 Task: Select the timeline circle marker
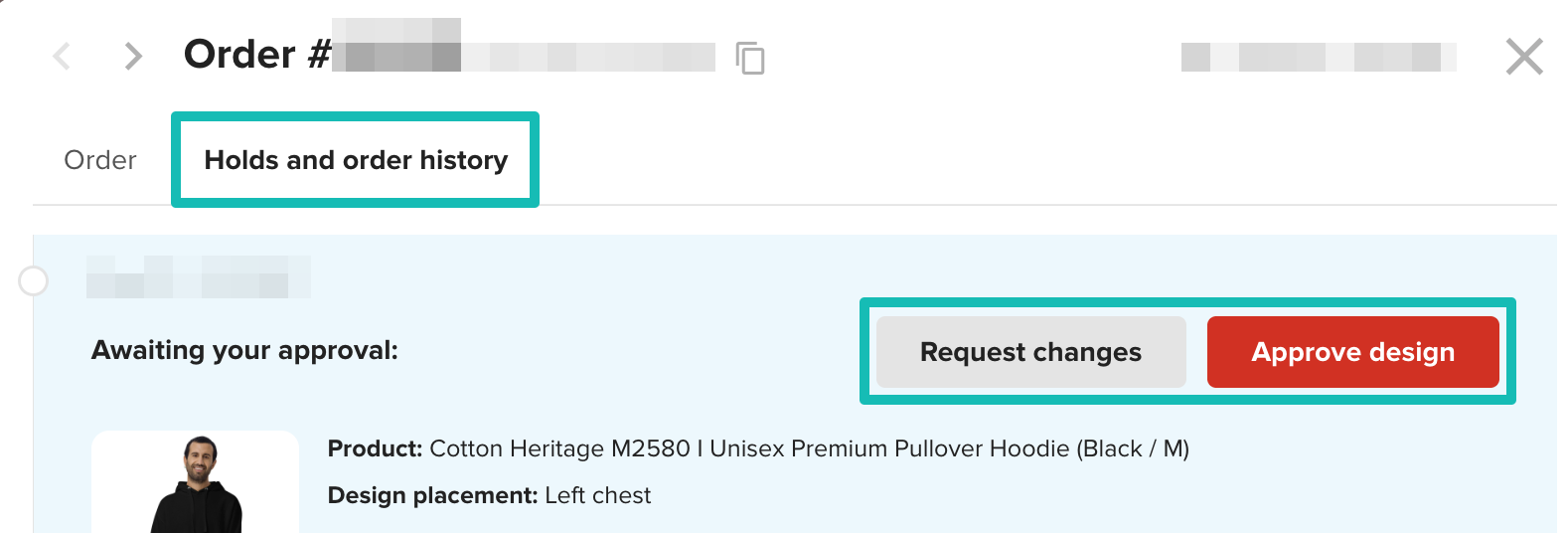pyautogui.click(x=34, y=281)
